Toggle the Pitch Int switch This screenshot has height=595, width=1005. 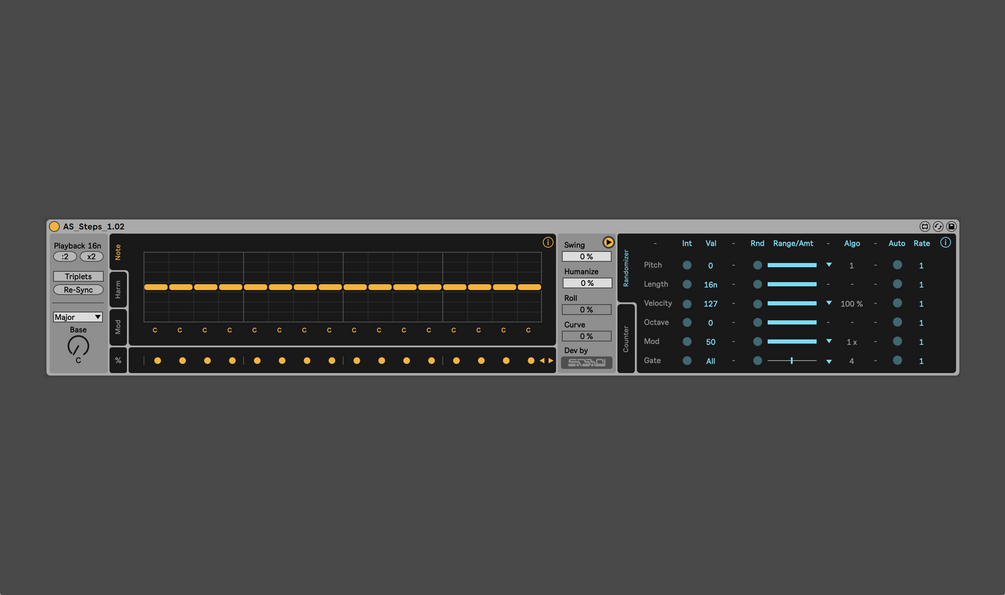click(687, 265)
